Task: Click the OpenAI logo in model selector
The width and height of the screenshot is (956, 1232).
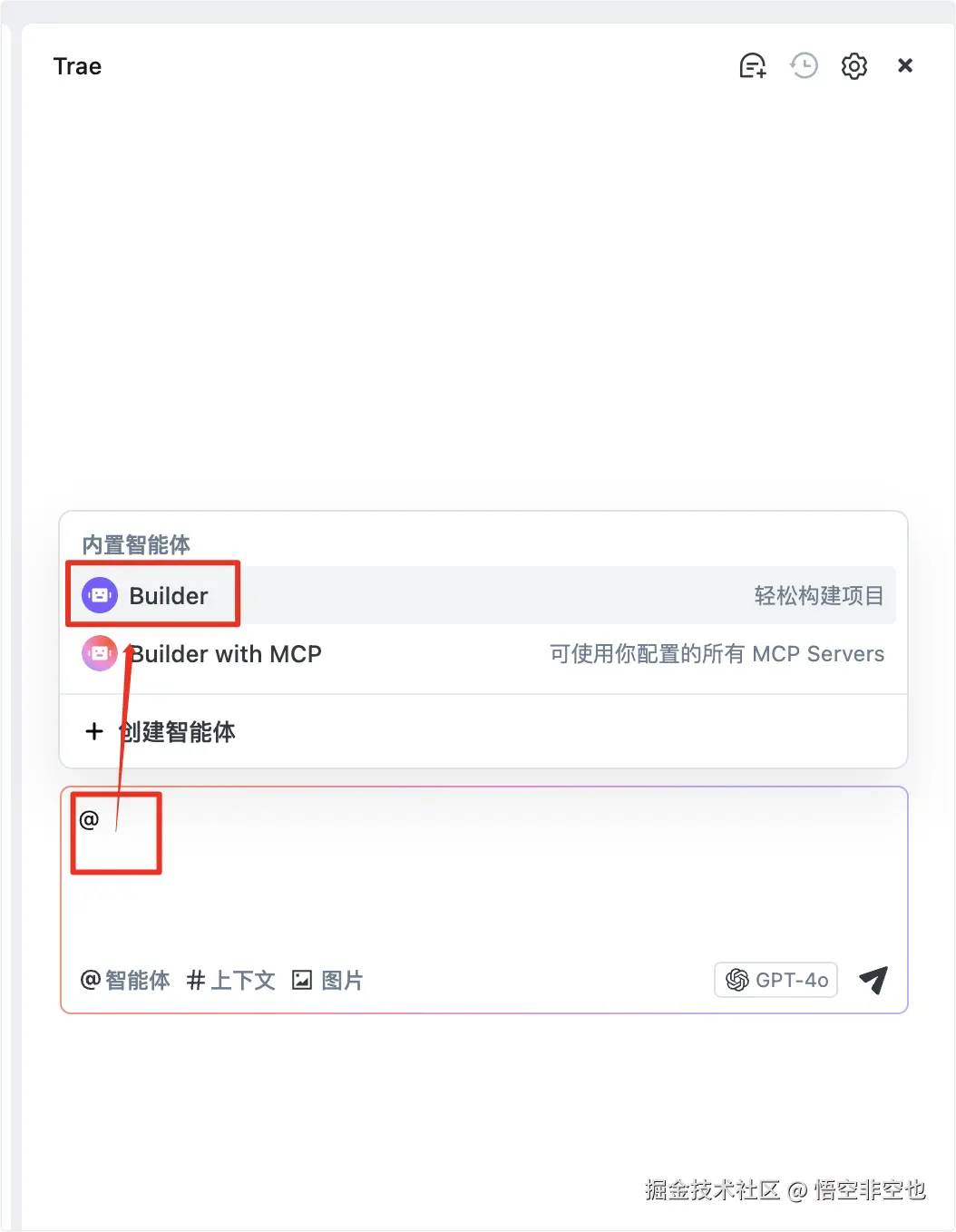Action: [x=737, y=980]
